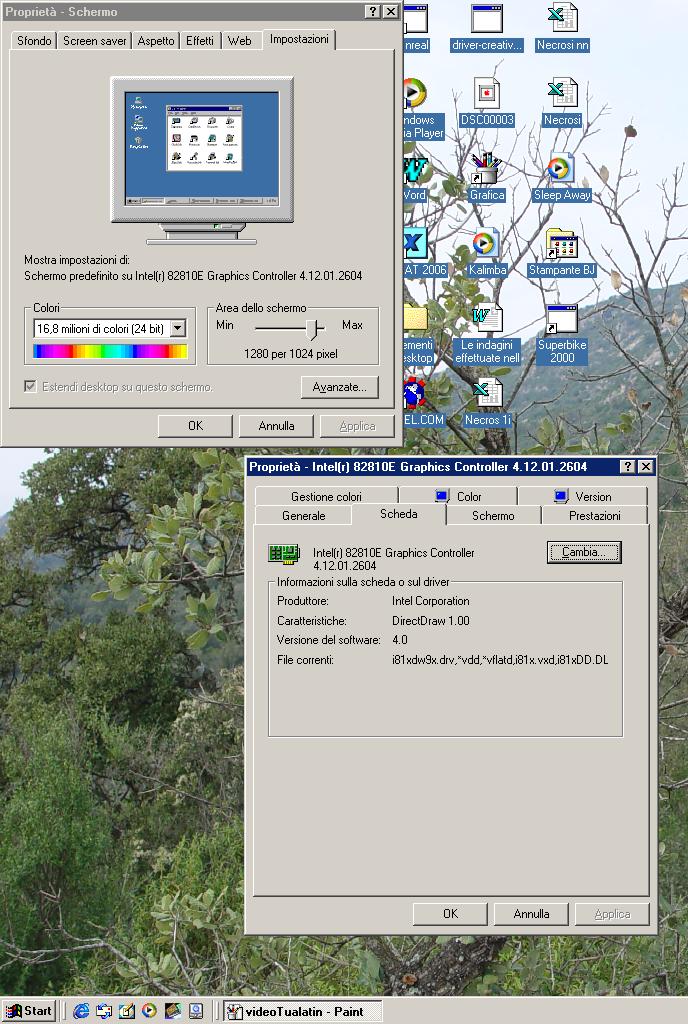The width and height of the screenshot is (688, 1024).
Task: Select the Impostazioni tab
Action: [x=299, y=39]
